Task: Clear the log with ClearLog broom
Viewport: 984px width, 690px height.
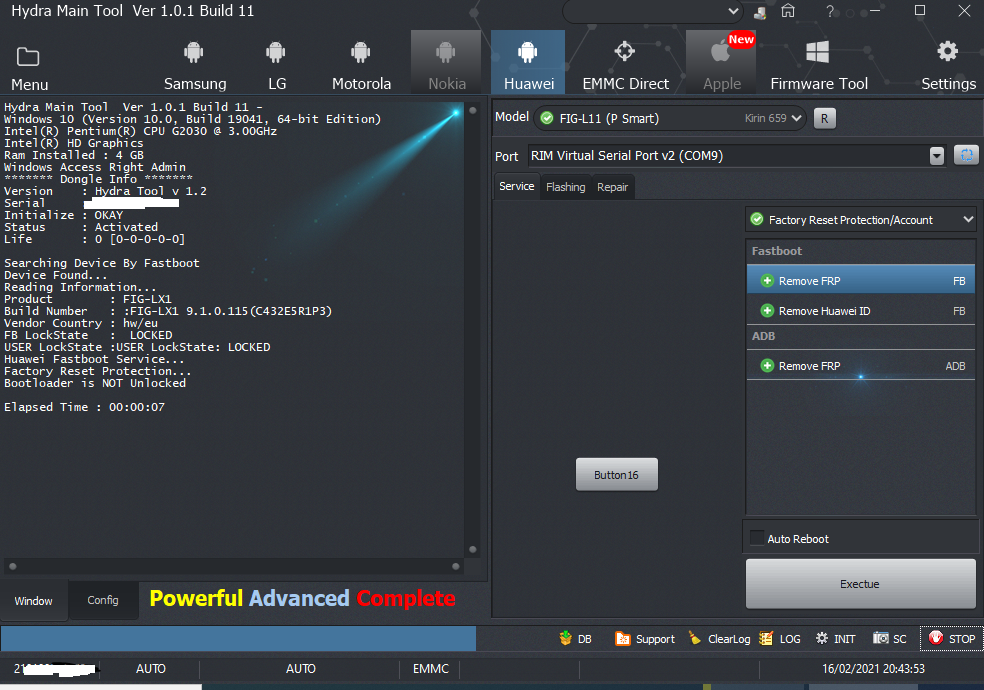Action: click(x=695, y=639)
